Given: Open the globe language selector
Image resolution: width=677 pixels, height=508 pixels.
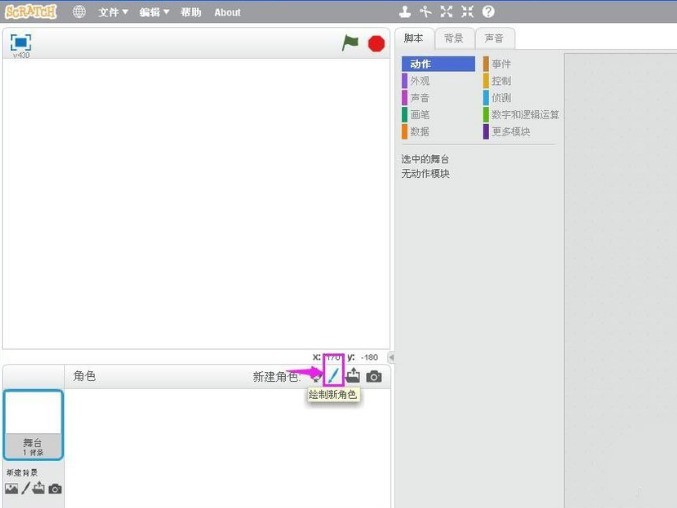Looking at the screenshot, I should pos(79,12).
